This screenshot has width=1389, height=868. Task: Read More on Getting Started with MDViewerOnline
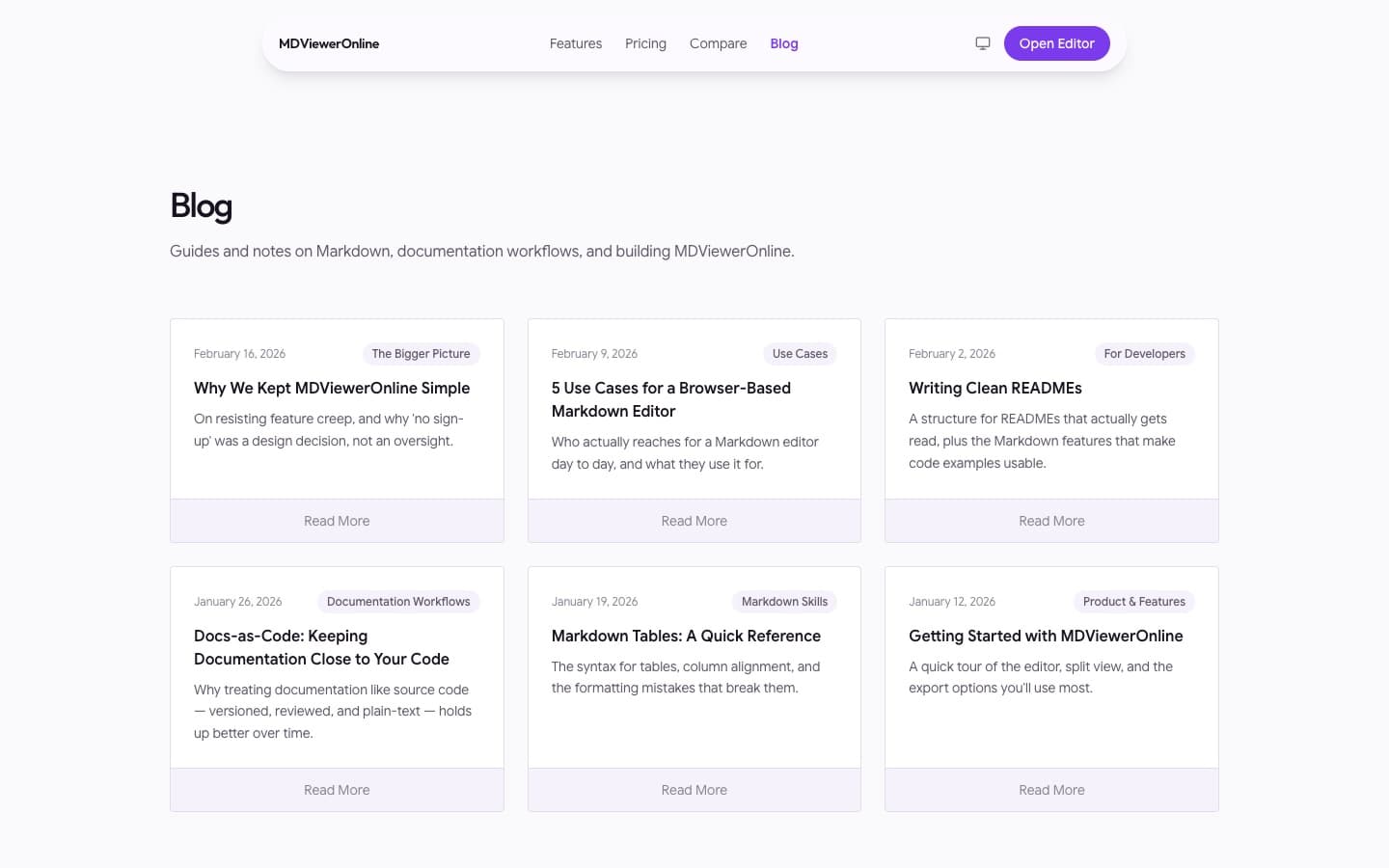click(x=1051, y=790)
